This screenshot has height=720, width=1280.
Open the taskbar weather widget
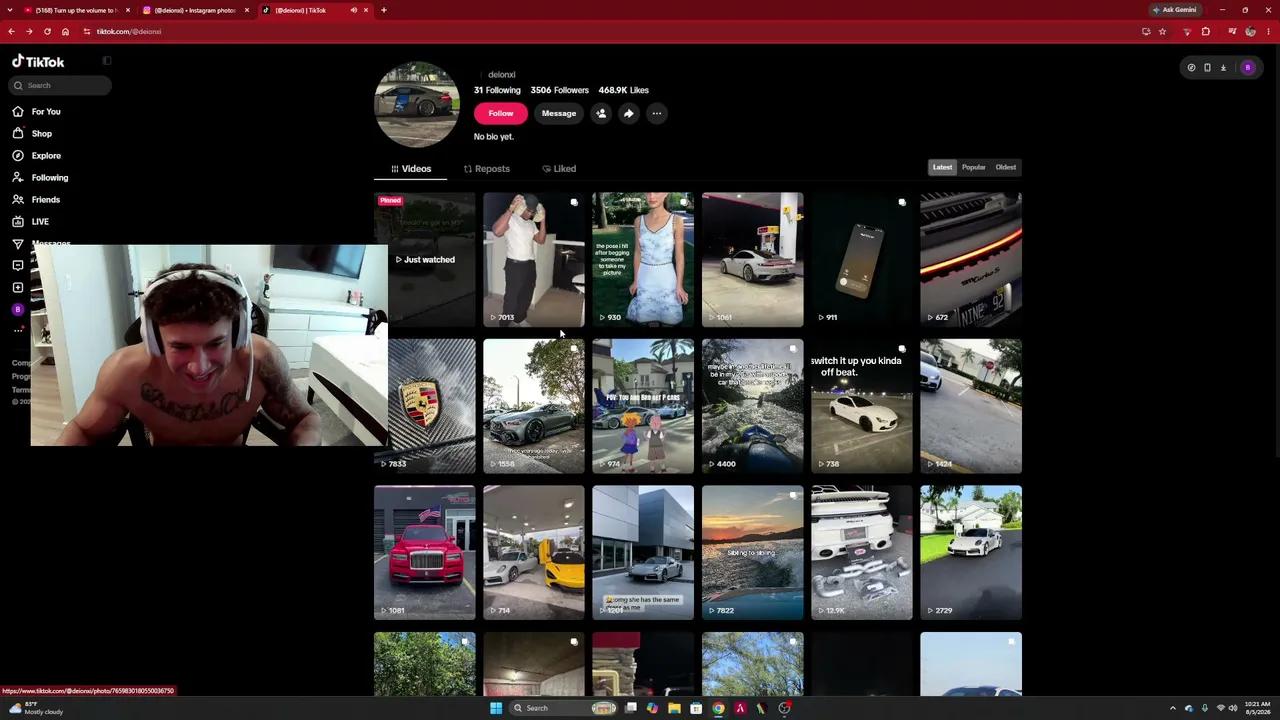click(x=36, y=708)
